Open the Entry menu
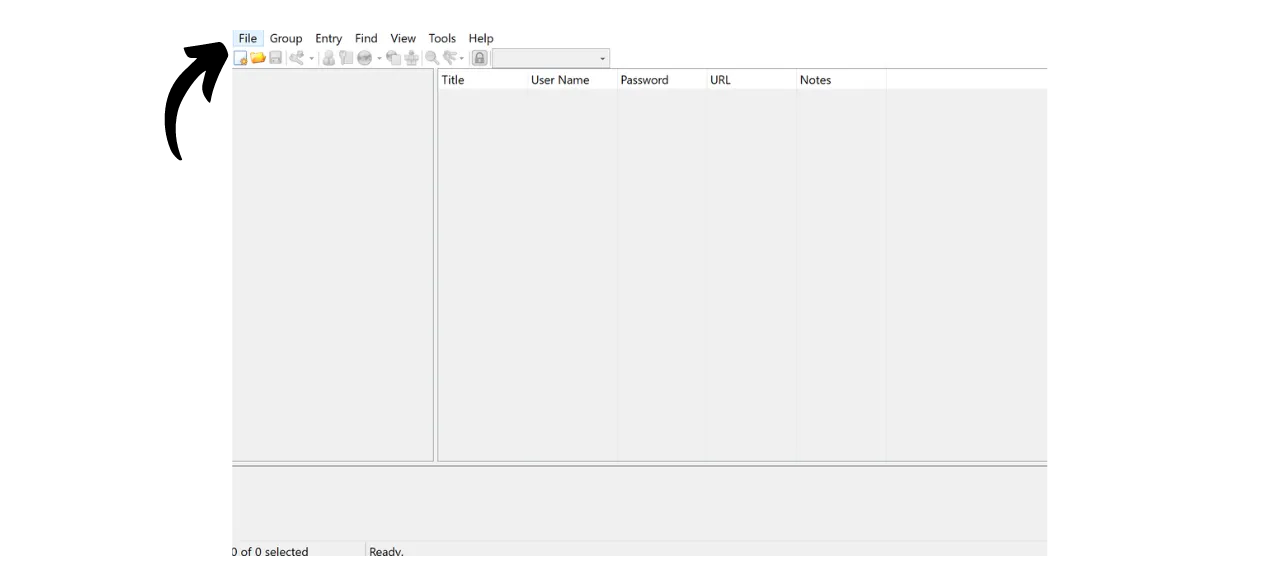 (328, 38)
